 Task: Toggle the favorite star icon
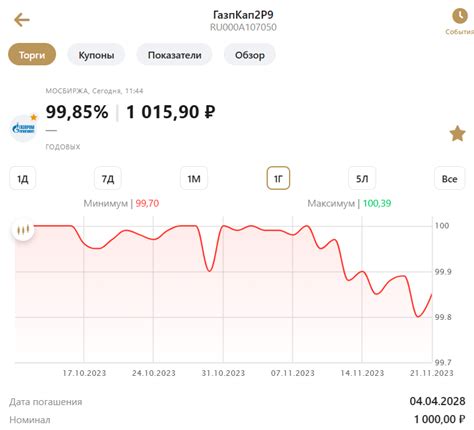[x=457, y=134]
